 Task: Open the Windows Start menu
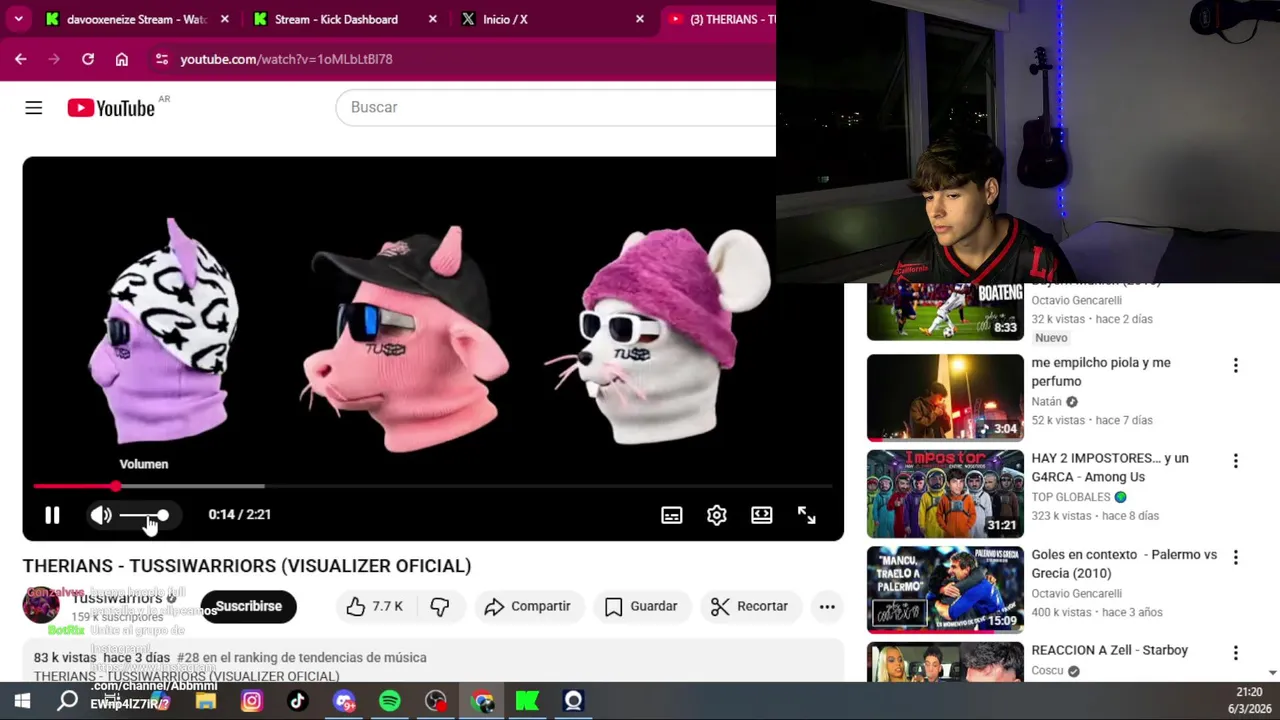[x=22, y=701]
